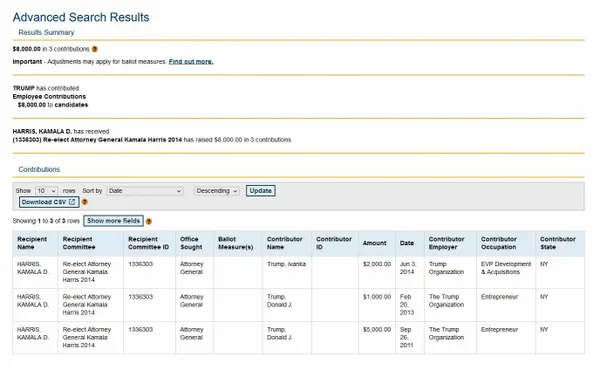Select the Results Summary section heading
Image resolution: width=600 pixels, height=370 pixels.
tap(46, 33)
